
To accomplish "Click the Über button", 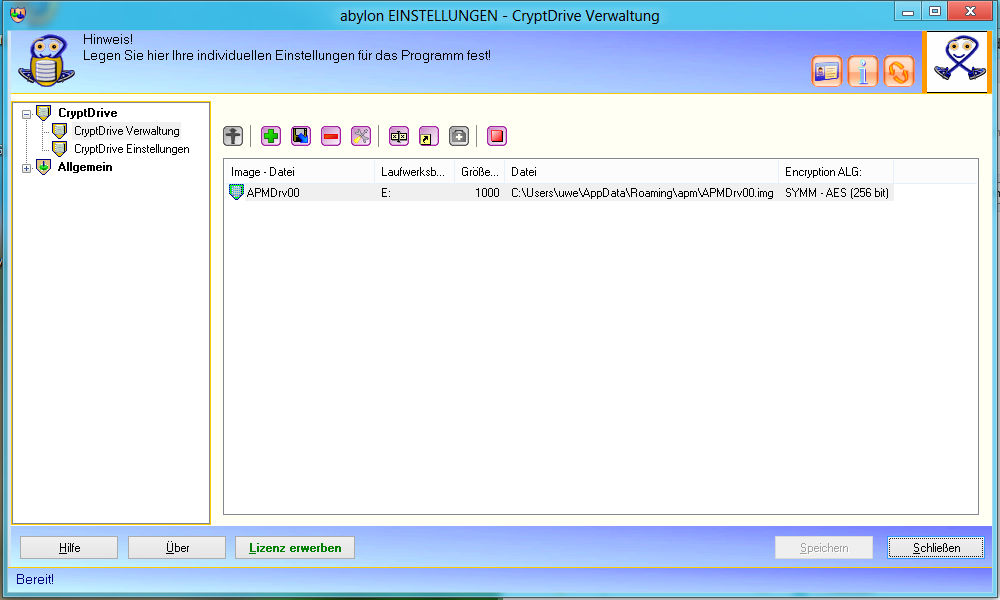I will point(177,548).
